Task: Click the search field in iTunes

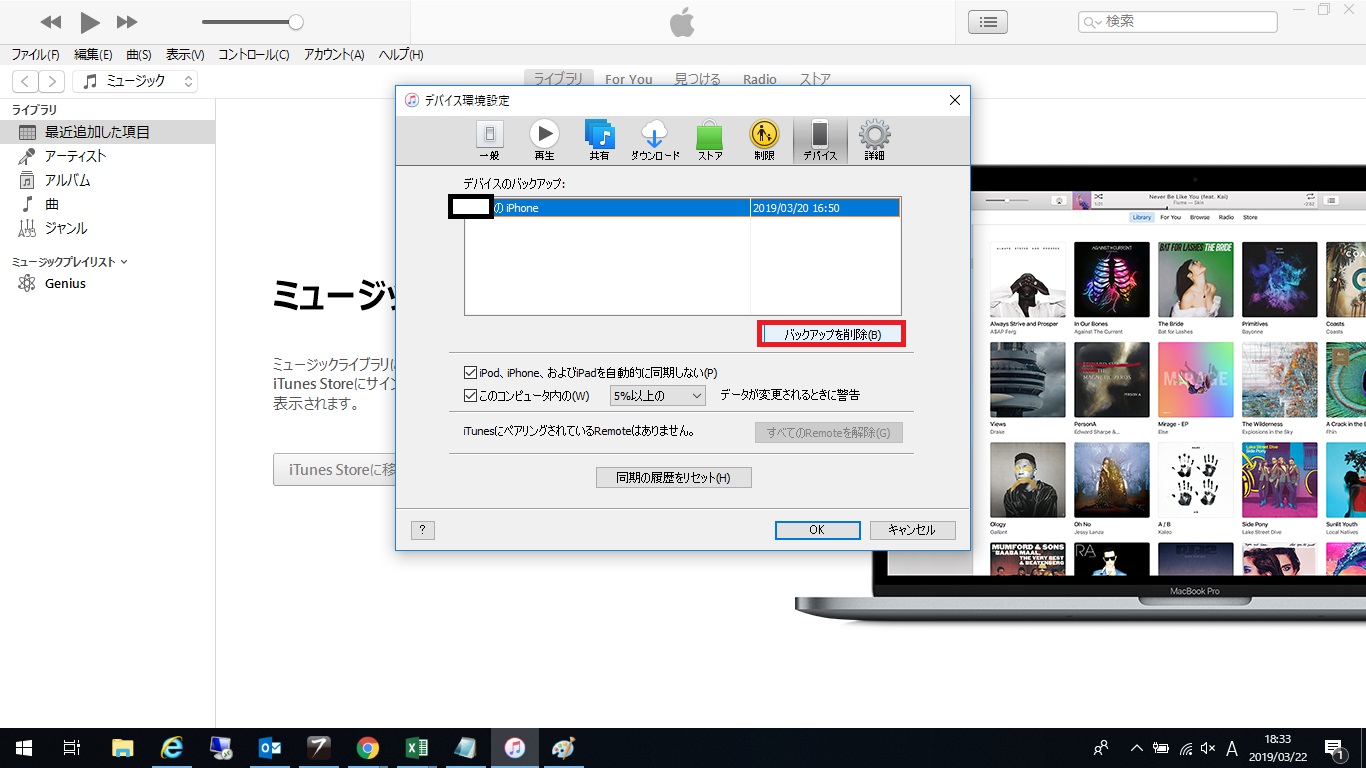Action: (1177, 21)
